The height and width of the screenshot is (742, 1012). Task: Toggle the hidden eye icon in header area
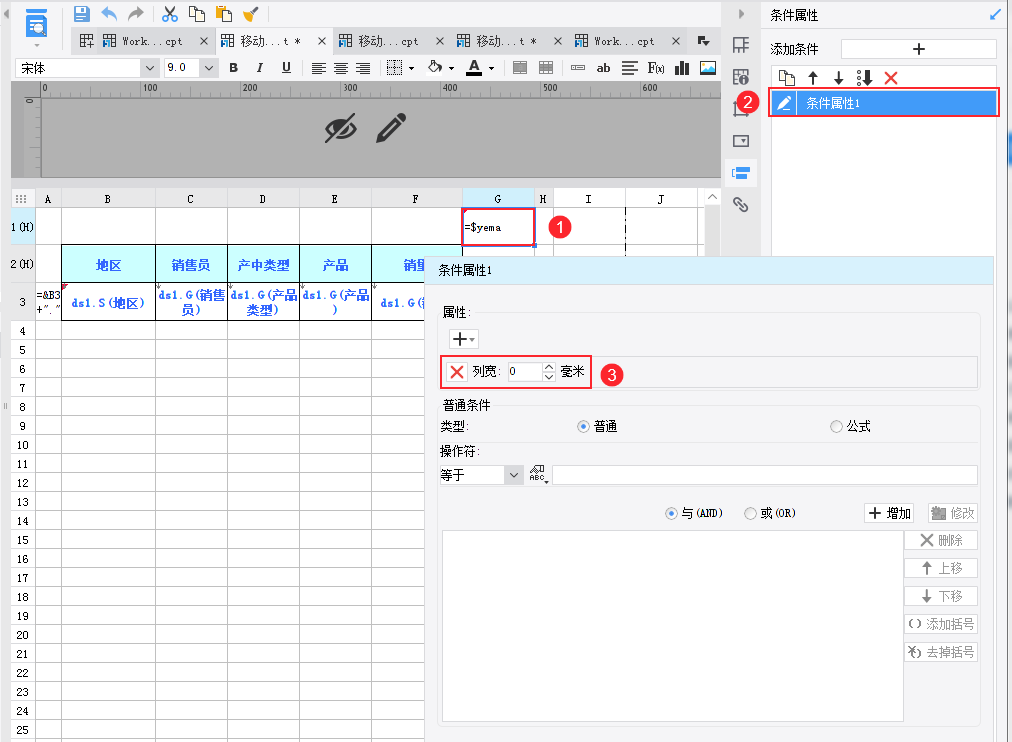[x=341, y=128]
